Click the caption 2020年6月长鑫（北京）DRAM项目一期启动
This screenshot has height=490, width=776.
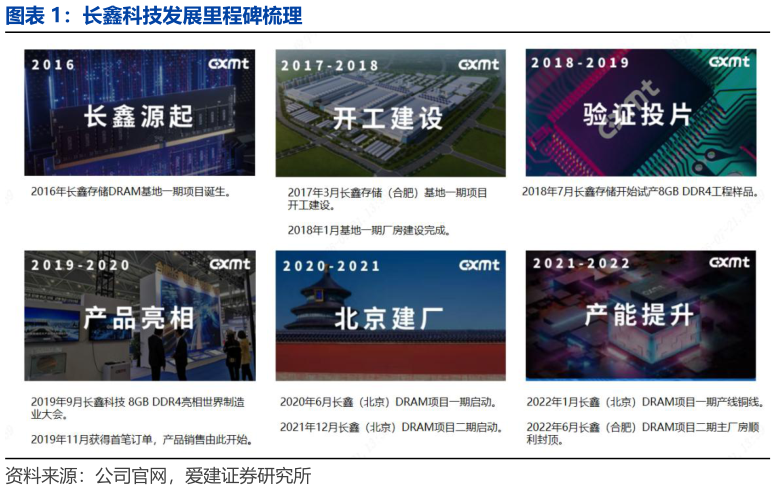point(388,402)
